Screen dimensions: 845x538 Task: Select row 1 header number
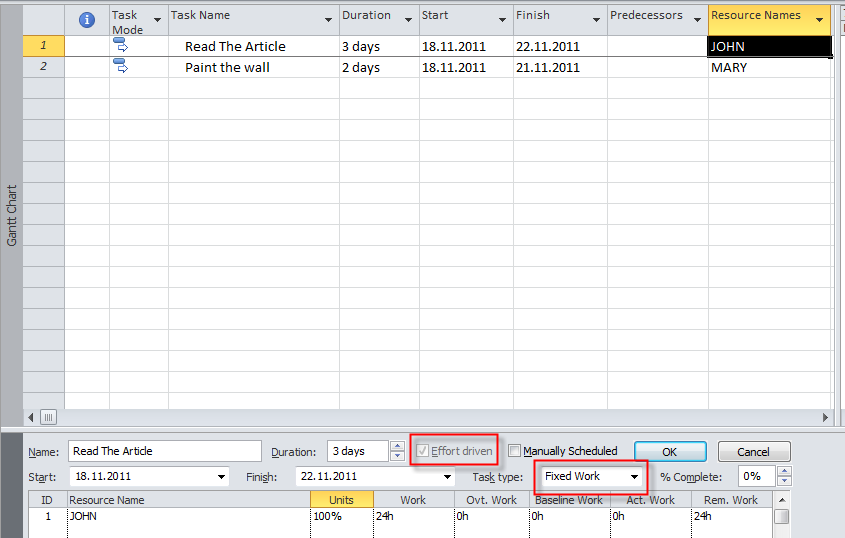[x=43, y=46]
